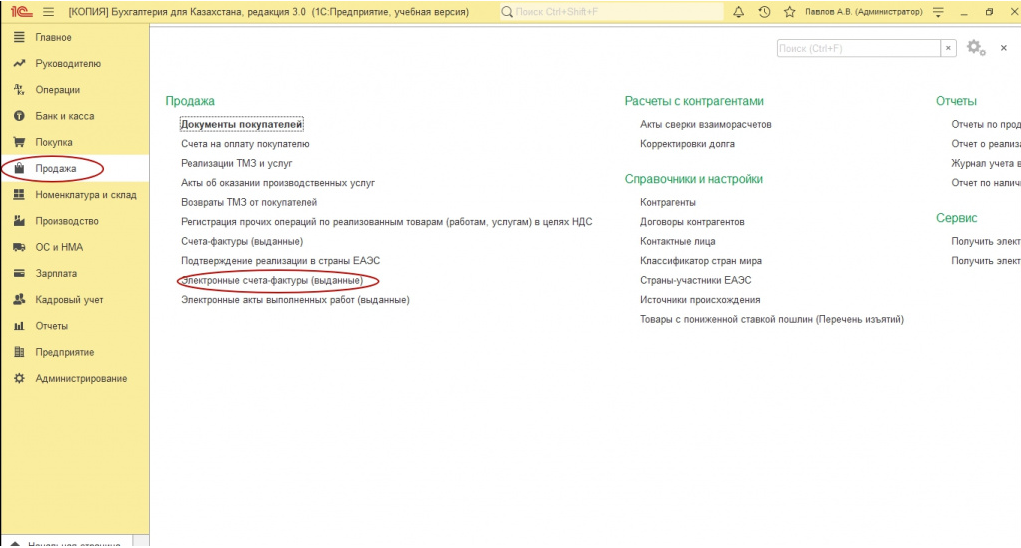Click the notifications bell icon

pyautogui.click(x=739, y=12)
